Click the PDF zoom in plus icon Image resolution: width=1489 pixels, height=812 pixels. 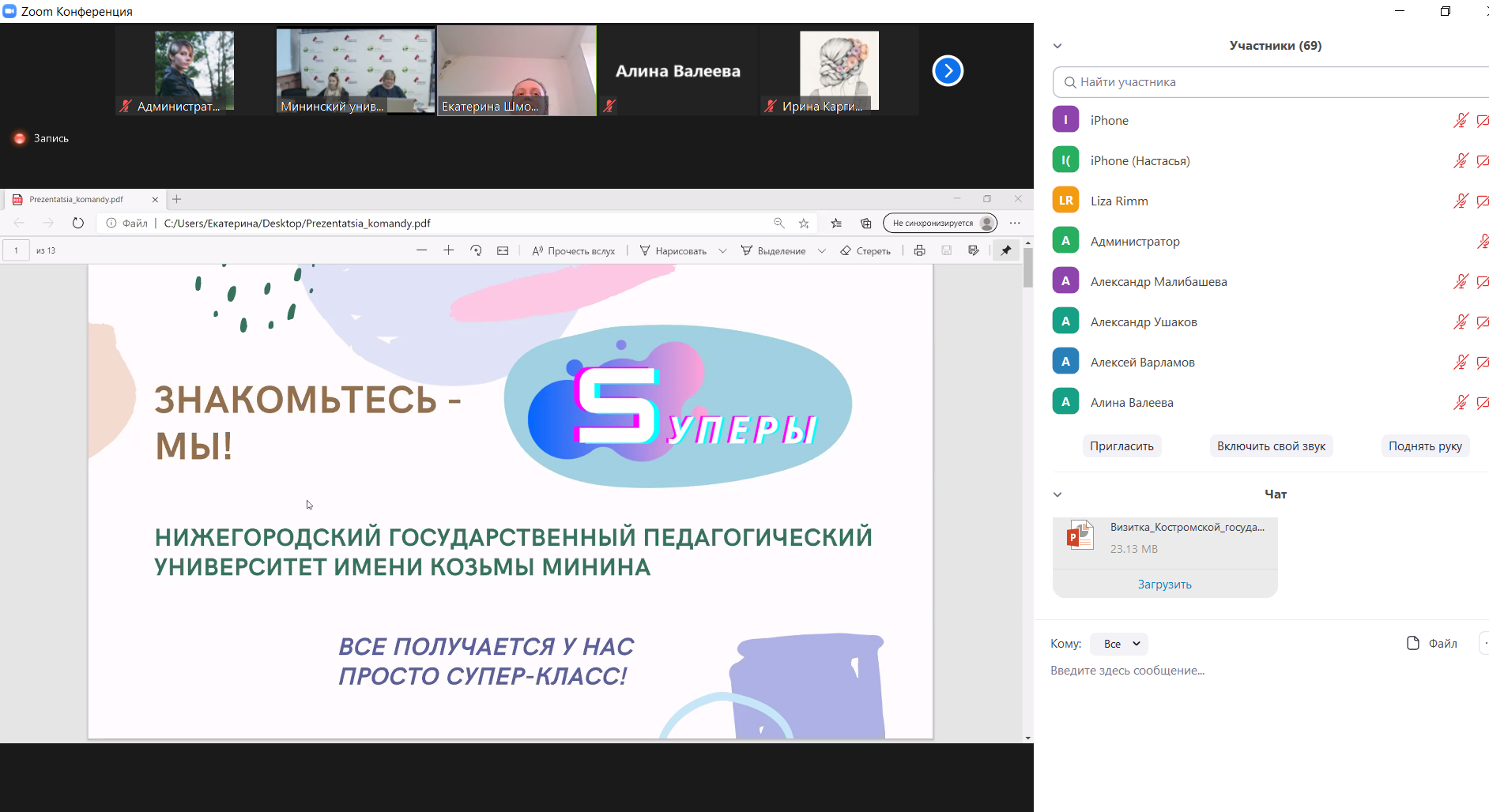tap(448, 250)
